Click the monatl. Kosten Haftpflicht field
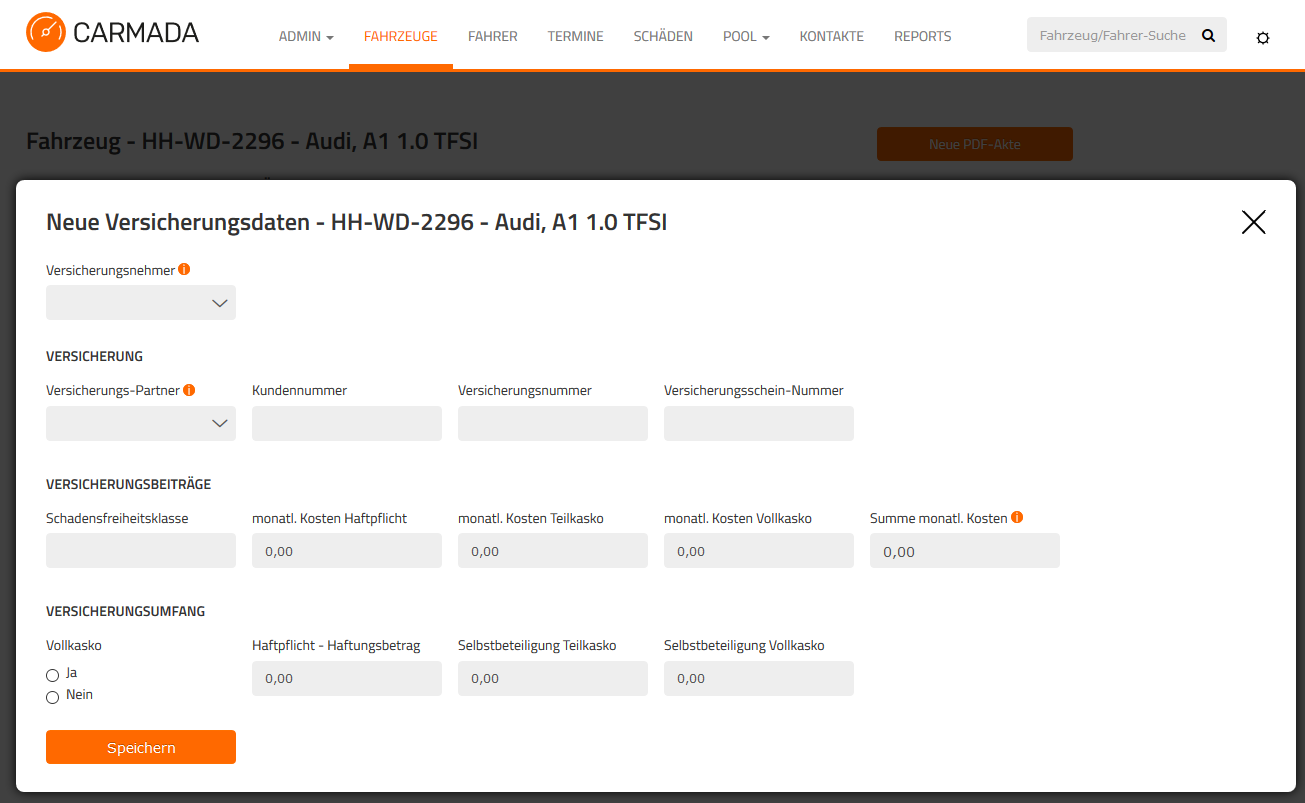The width and height of the screenshot is (1305, 803). tap(347, 550)
